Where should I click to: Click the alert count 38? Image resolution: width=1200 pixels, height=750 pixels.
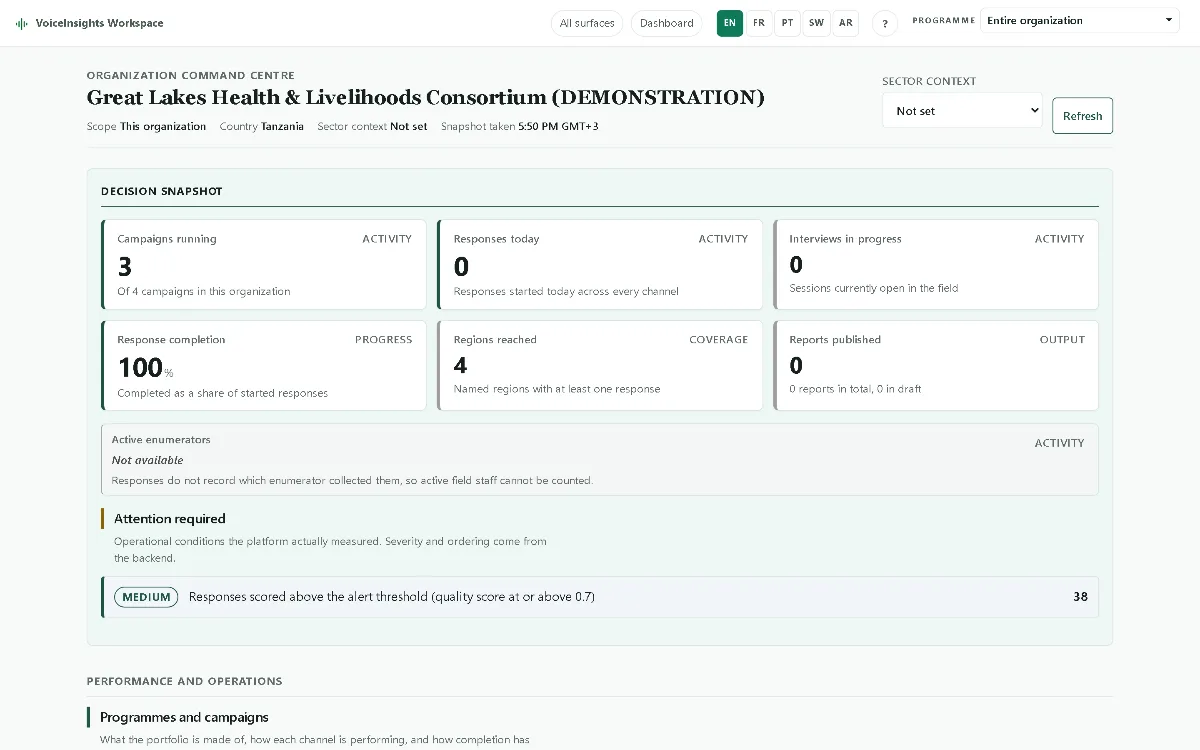(x=1080, y=597)
